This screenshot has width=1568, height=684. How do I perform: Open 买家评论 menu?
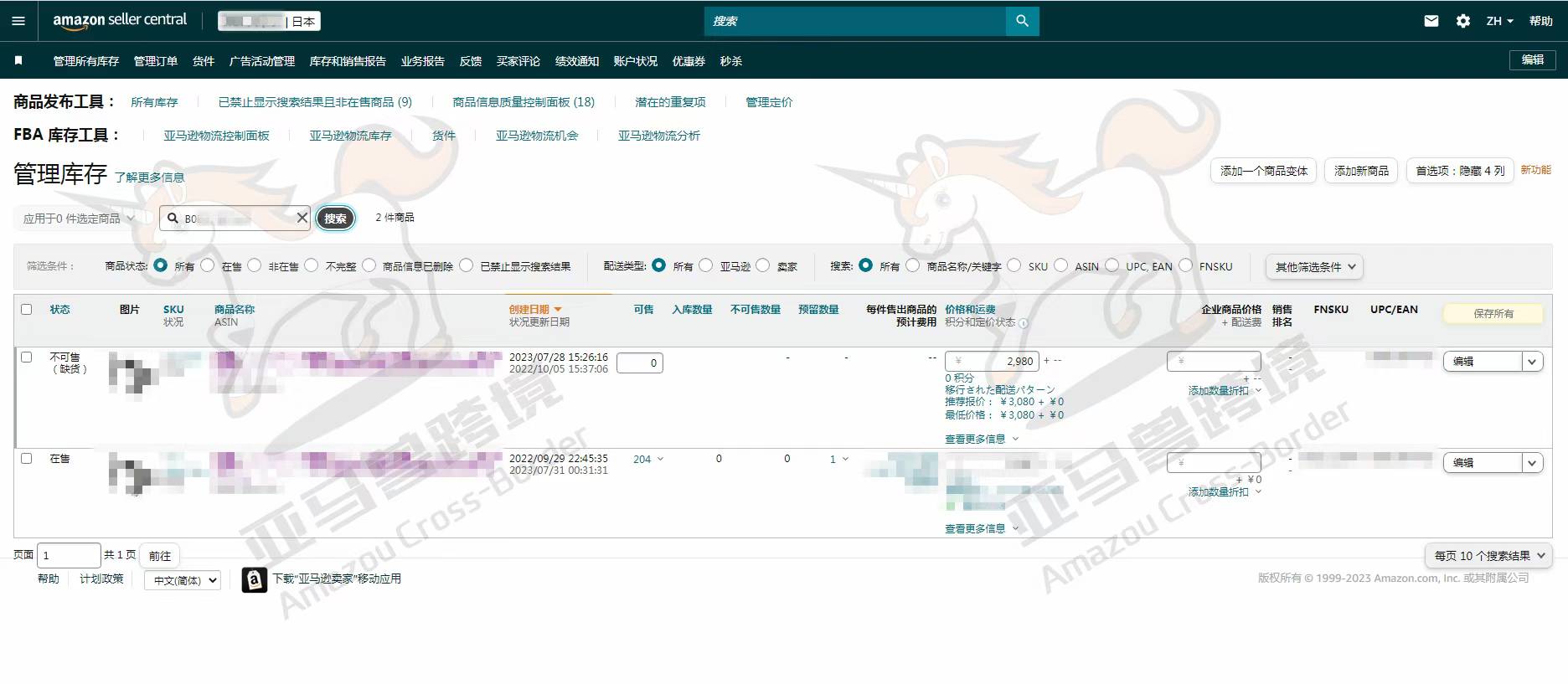(x=518, y=61)
